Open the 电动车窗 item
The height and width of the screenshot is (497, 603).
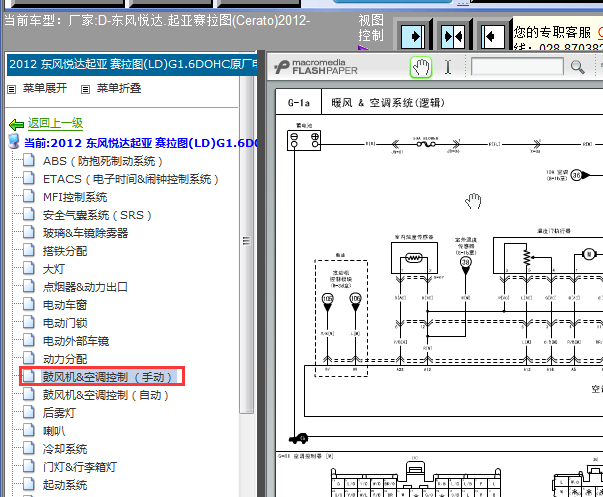65,305
